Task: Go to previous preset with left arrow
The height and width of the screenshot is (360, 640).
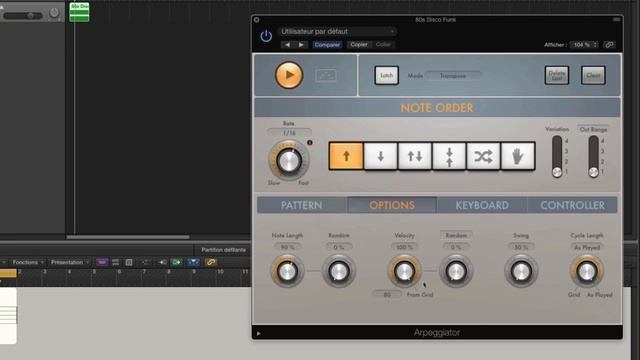Action: tap(287, 44)
